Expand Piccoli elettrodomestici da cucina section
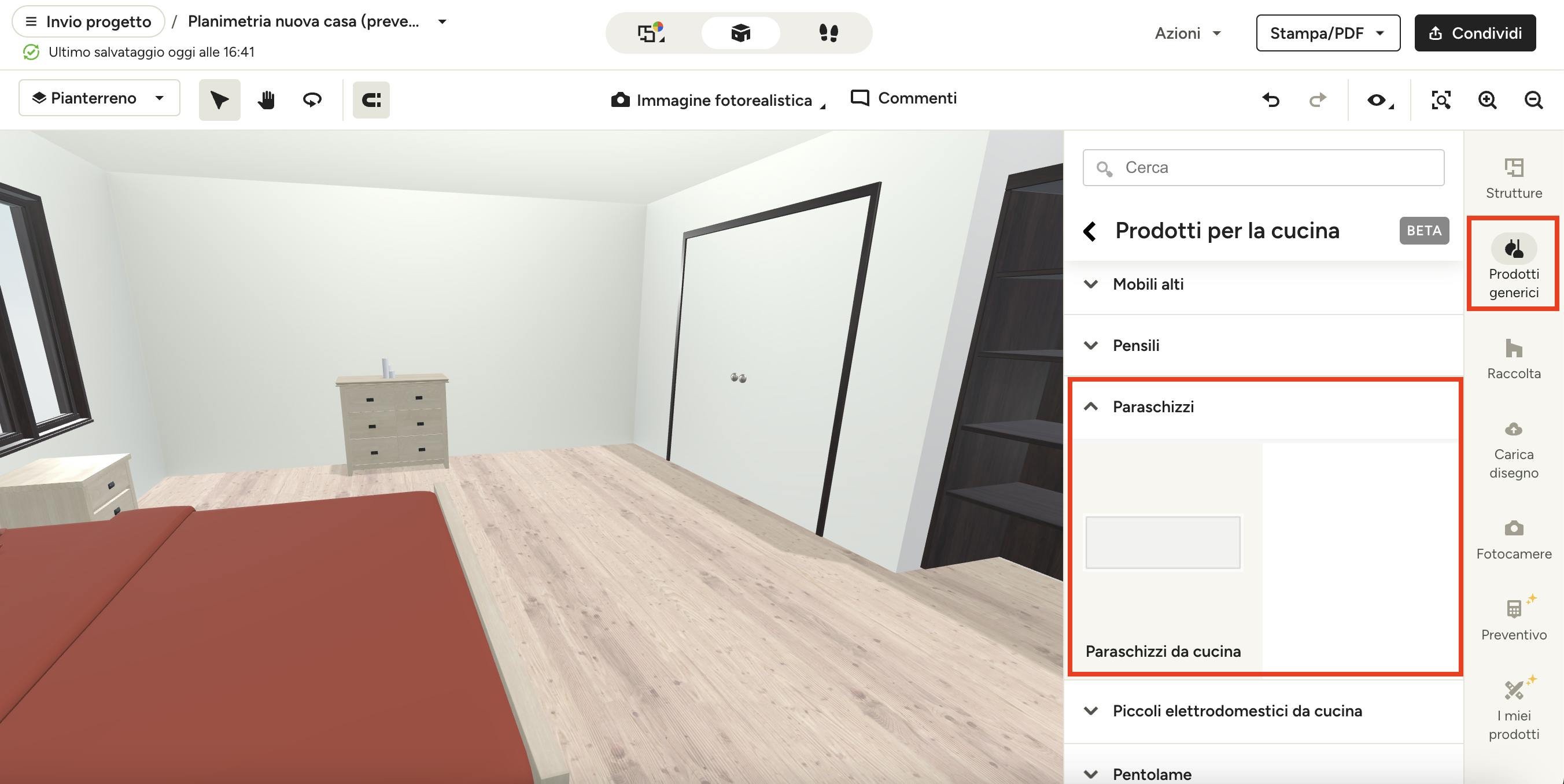Screen dimensions: 1564x784 [1263, 711]
